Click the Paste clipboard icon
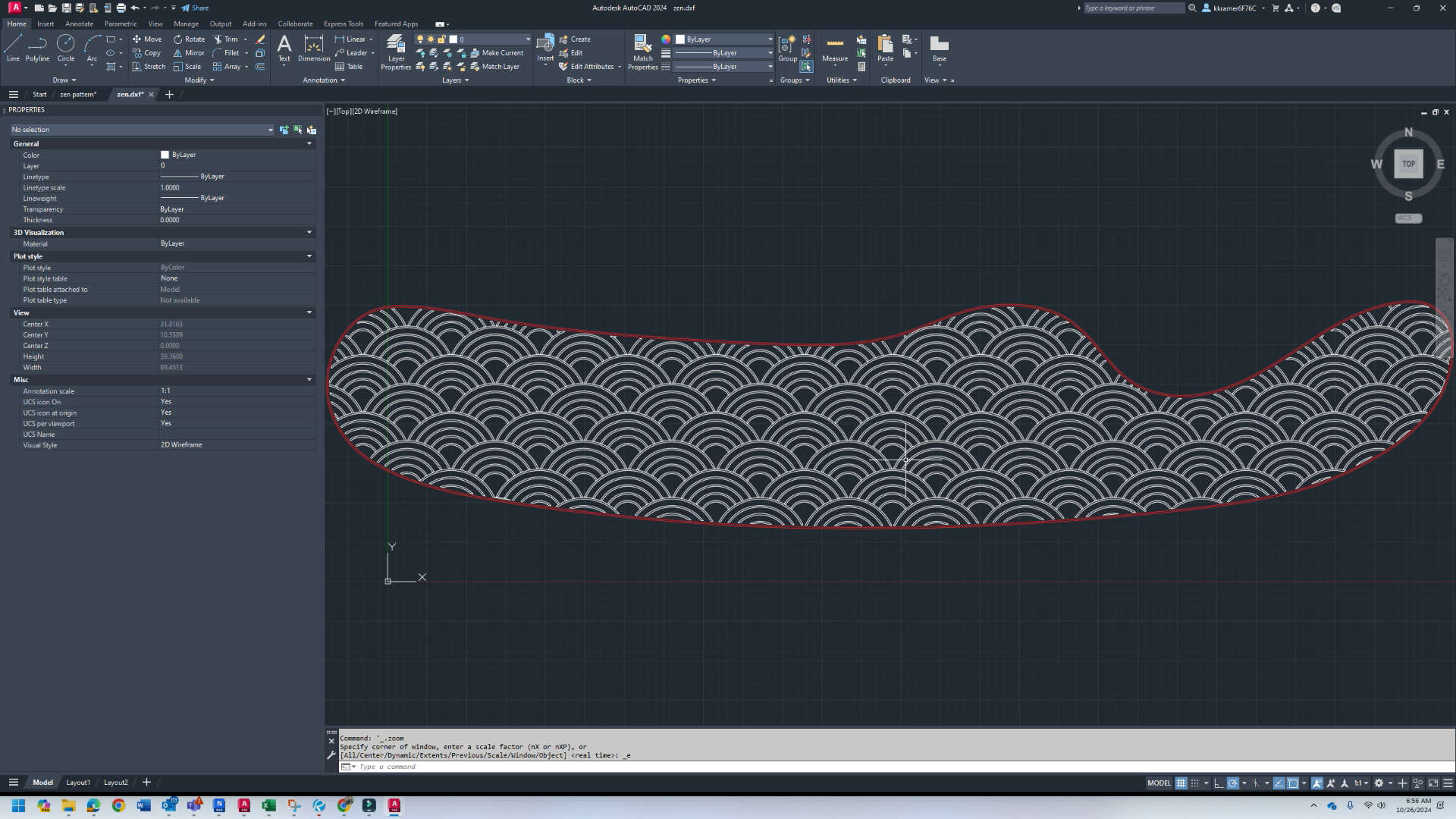The width and height of the screenshot is (1456, 819). [885, 48]
